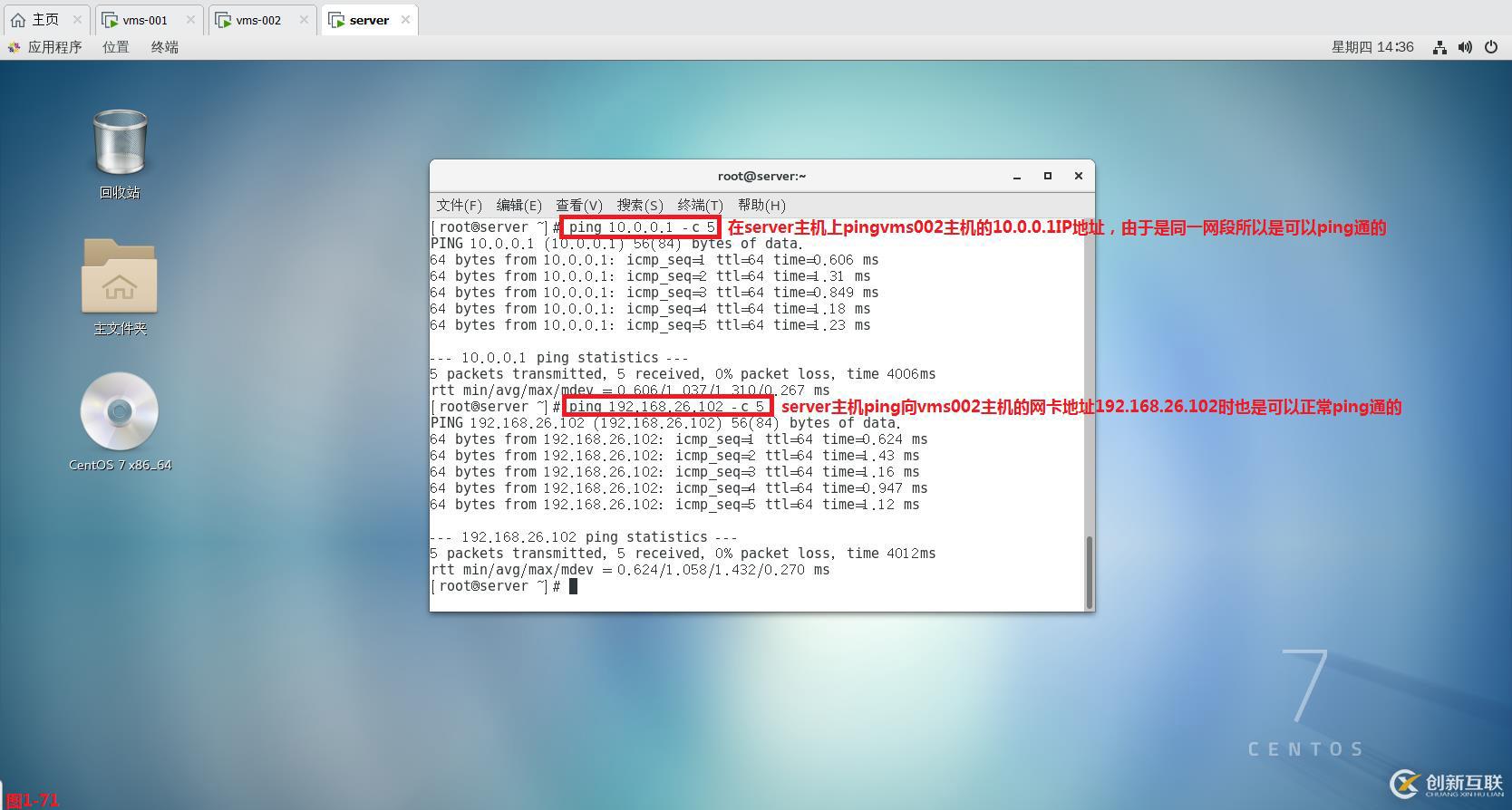The height and width of the screenshot is (810, 1512).
Task: Close the vms-002 tab
Action: click(304, 19)
